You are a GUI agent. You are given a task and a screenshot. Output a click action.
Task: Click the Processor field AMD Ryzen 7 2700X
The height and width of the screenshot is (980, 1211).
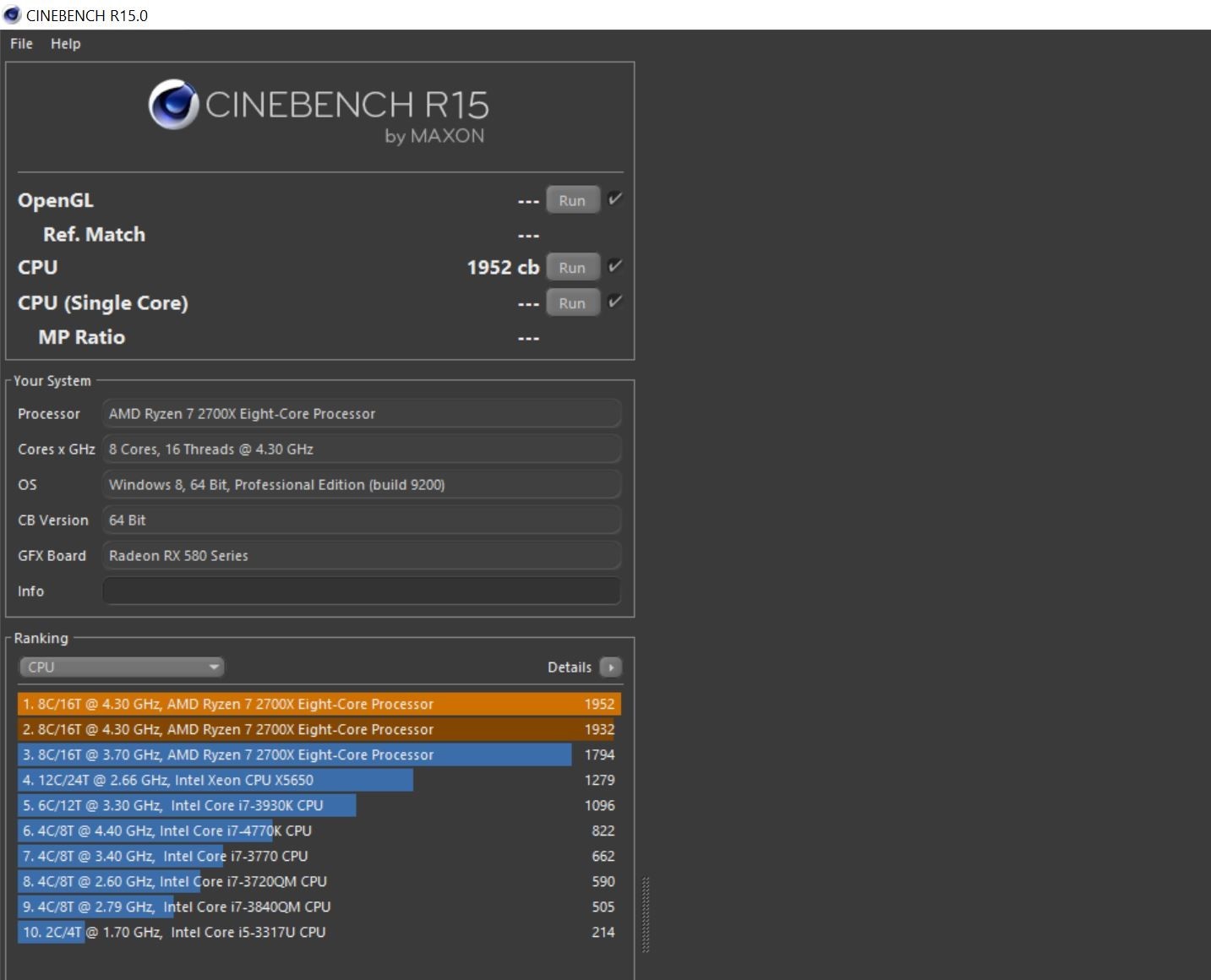click(362, 414)
